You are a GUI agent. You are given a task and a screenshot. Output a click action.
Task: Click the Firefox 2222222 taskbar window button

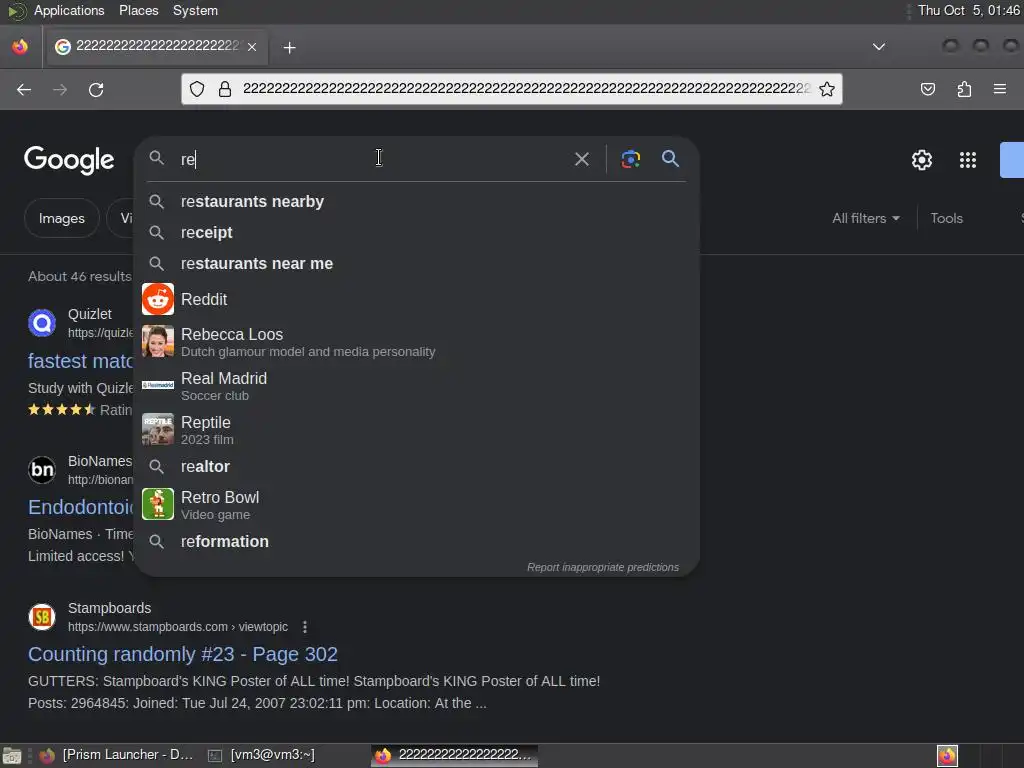tap(455, 755)
